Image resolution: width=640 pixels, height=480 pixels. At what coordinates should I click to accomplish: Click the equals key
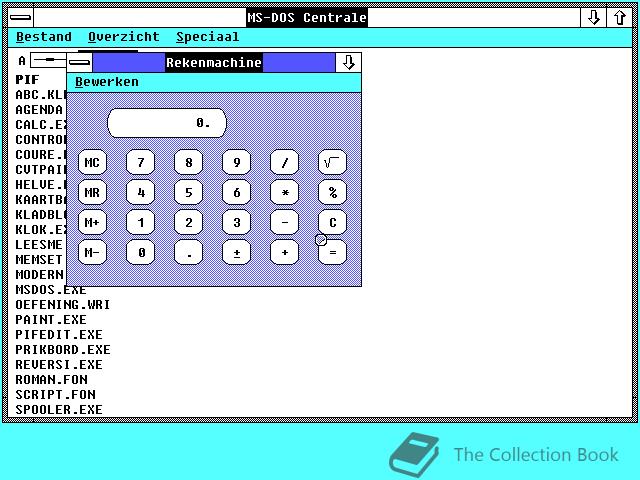point(332,252)
